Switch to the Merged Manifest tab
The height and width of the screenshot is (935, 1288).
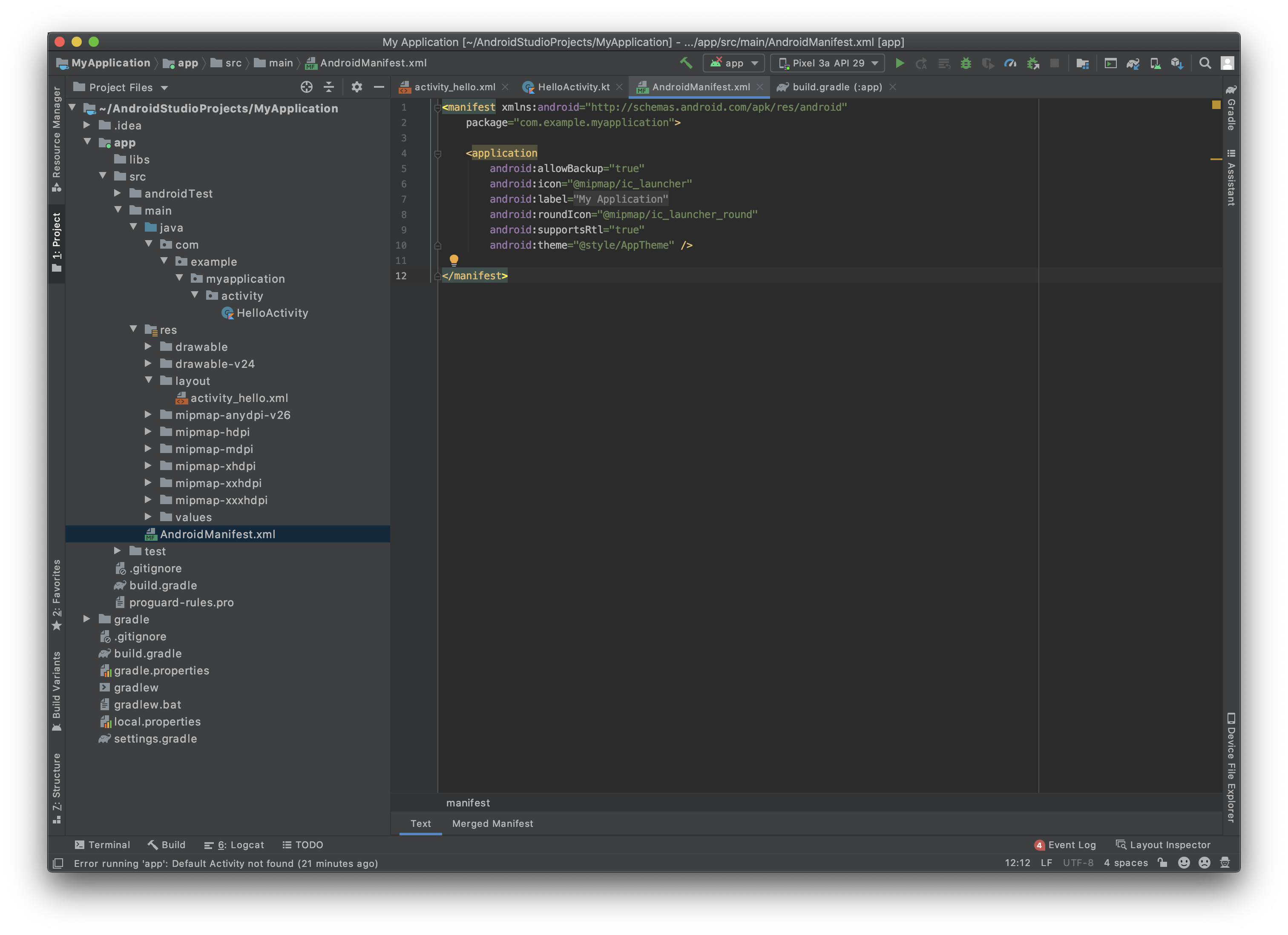click(x=492, y=823)
